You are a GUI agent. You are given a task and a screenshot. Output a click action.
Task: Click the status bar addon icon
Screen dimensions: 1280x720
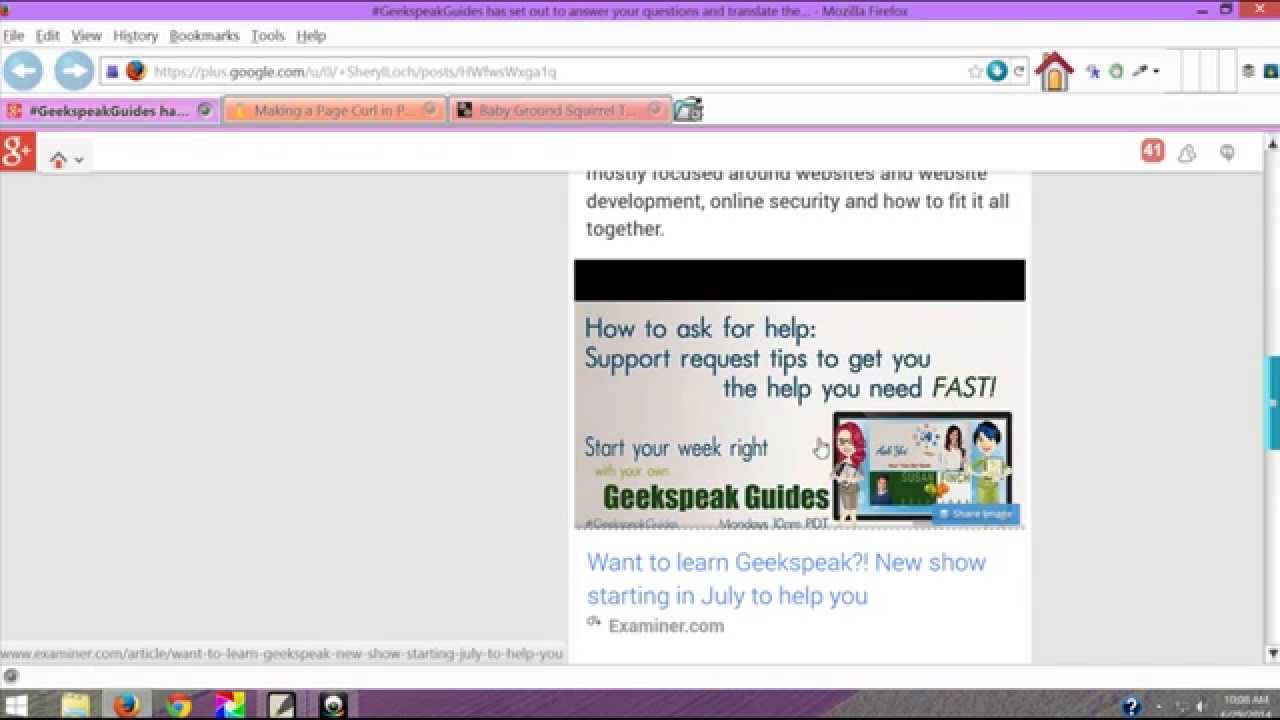[10, 675]
